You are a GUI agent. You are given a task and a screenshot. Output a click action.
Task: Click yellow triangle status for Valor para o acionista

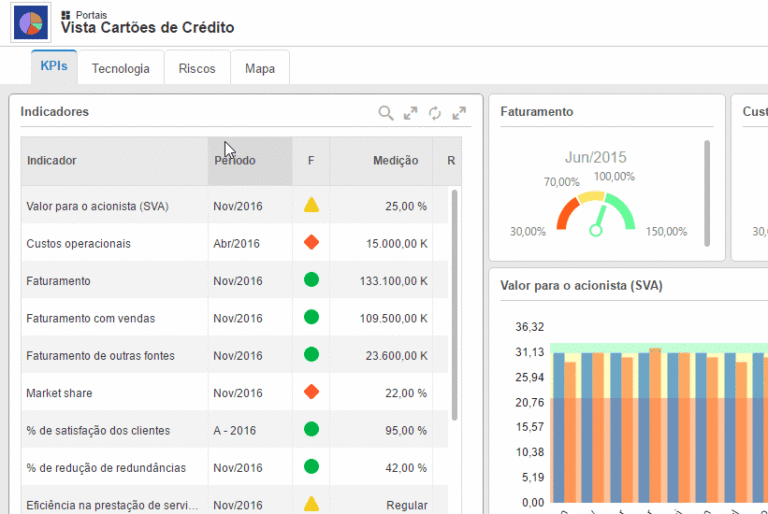(311, 206)
